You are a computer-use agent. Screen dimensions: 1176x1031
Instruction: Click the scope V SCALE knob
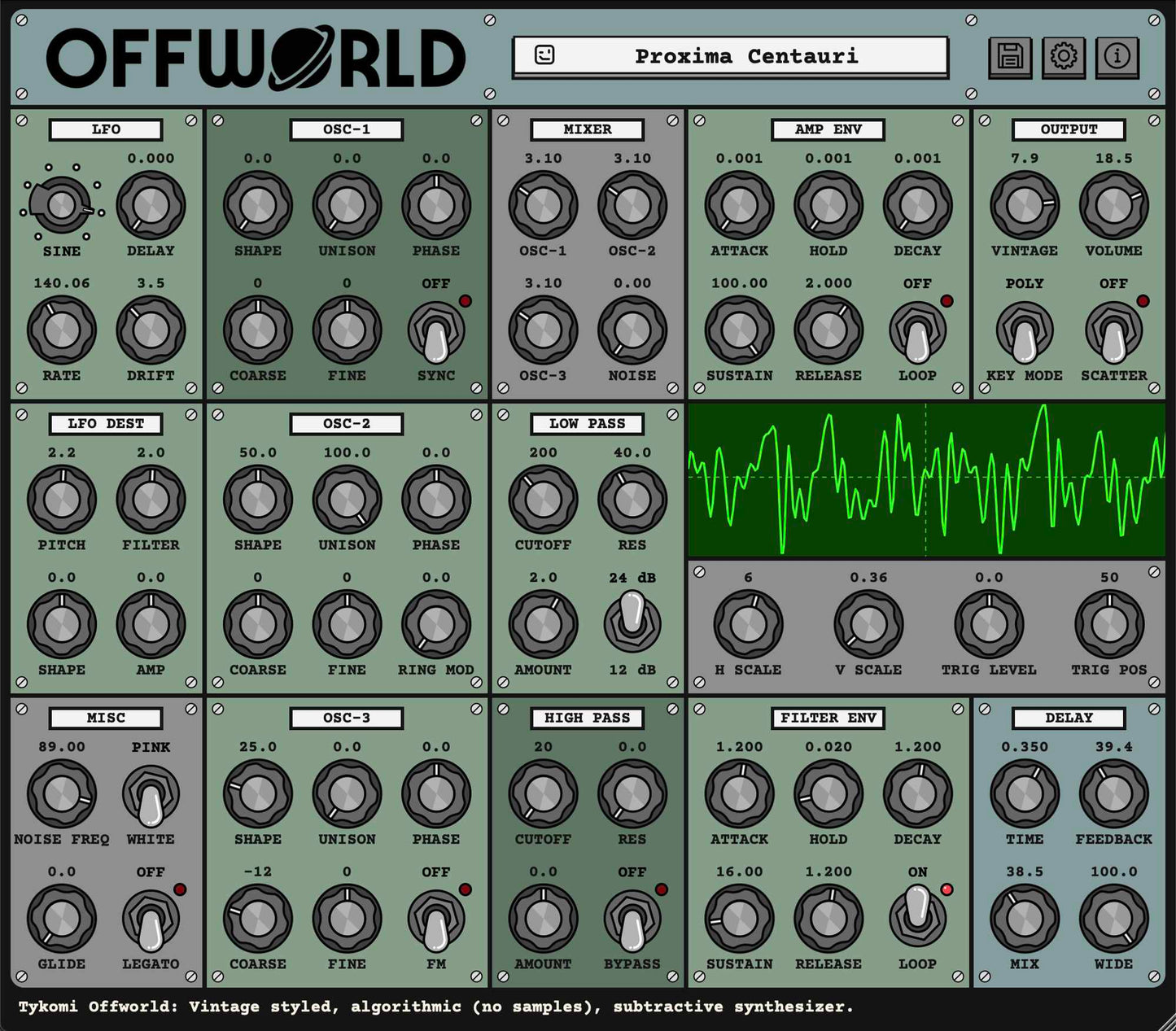pyautogui.click(x=868, y=625)
